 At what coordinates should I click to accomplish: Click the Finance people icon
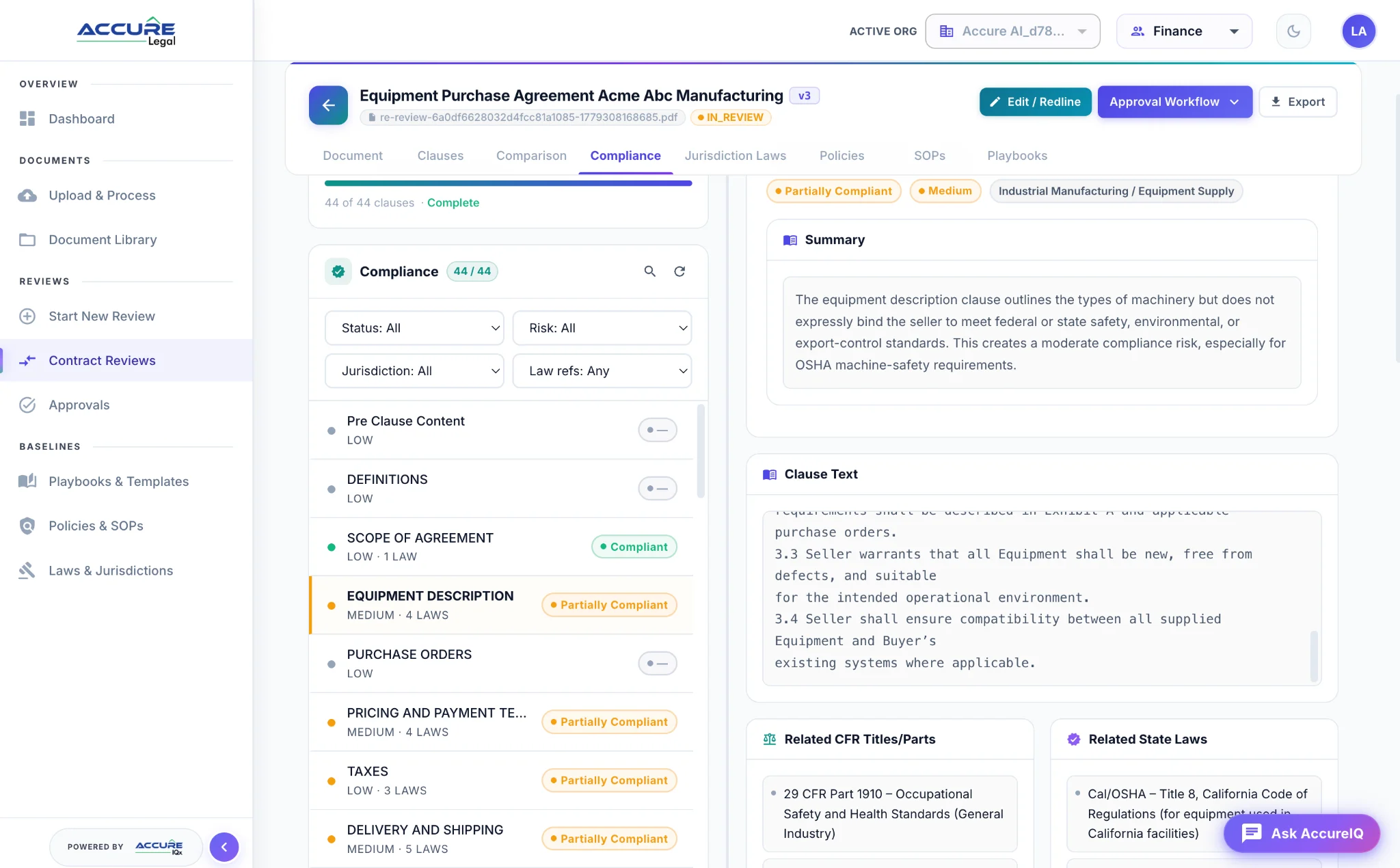pyautogui.click(x=1137, y=31)
